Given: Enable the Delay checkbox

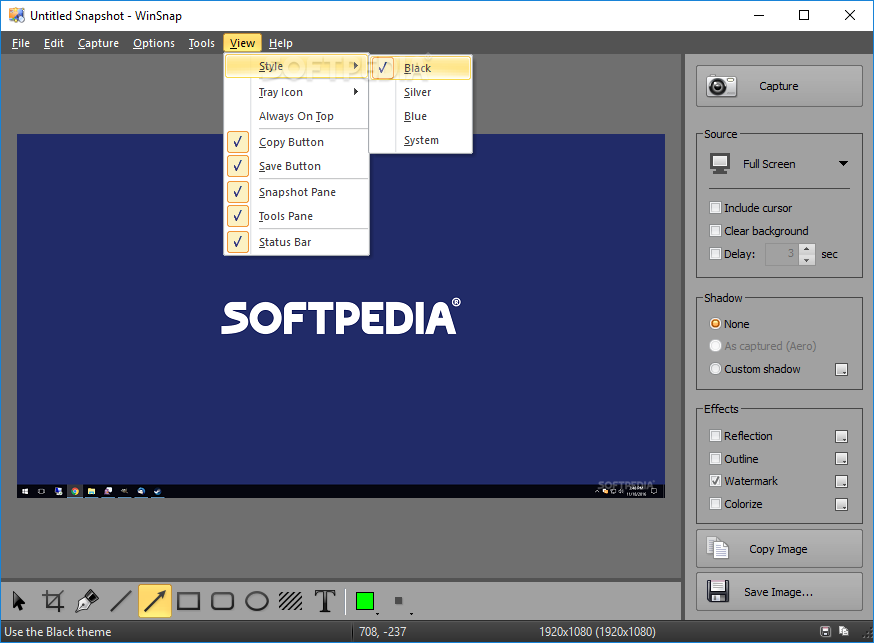Looking at the screenshot, I should coord(715,254).
